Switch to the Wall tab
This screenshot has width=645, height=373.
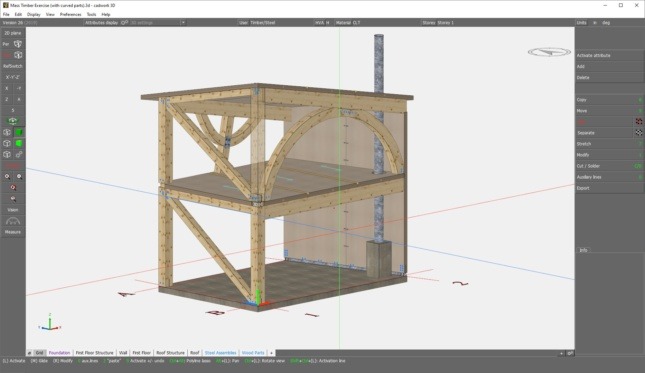tap(123, 353)
